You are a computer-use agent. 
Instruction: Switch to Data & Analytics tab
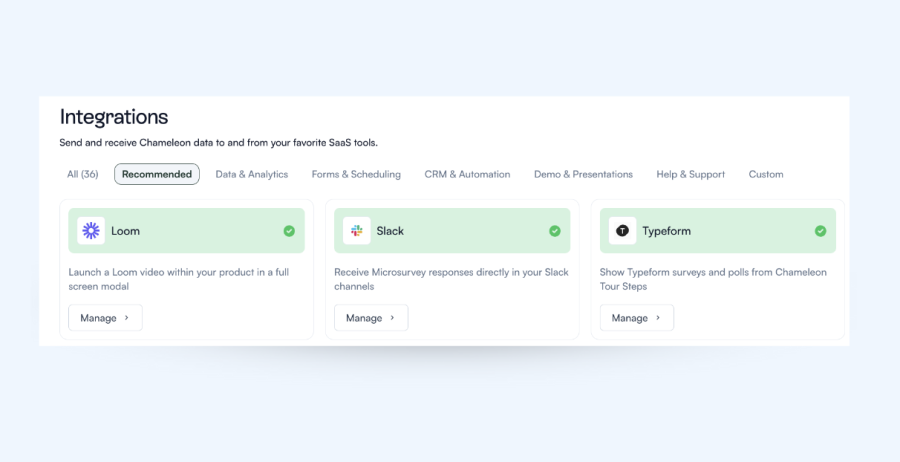pos(252,174)
